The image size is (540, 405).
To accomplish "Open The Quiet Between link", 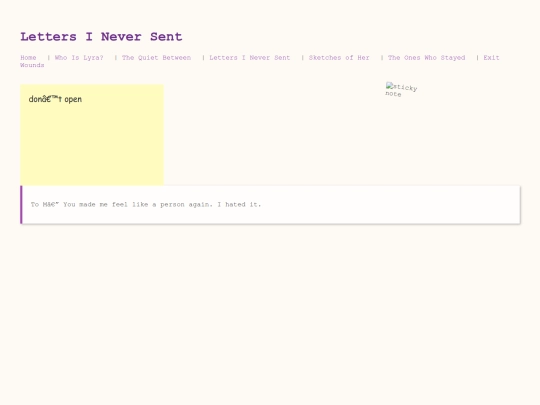I will pos(156,58).
